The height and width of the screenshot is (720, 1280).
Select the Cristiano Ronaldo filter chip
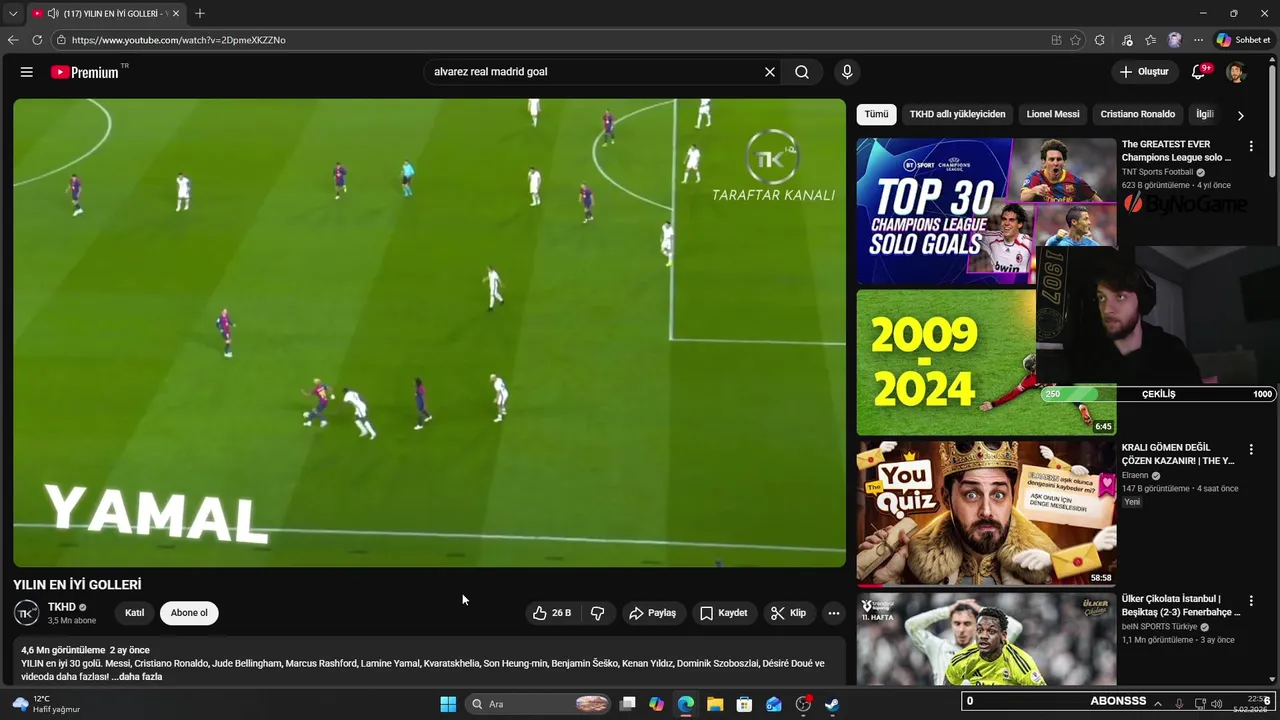click(x=1137, y=114)
